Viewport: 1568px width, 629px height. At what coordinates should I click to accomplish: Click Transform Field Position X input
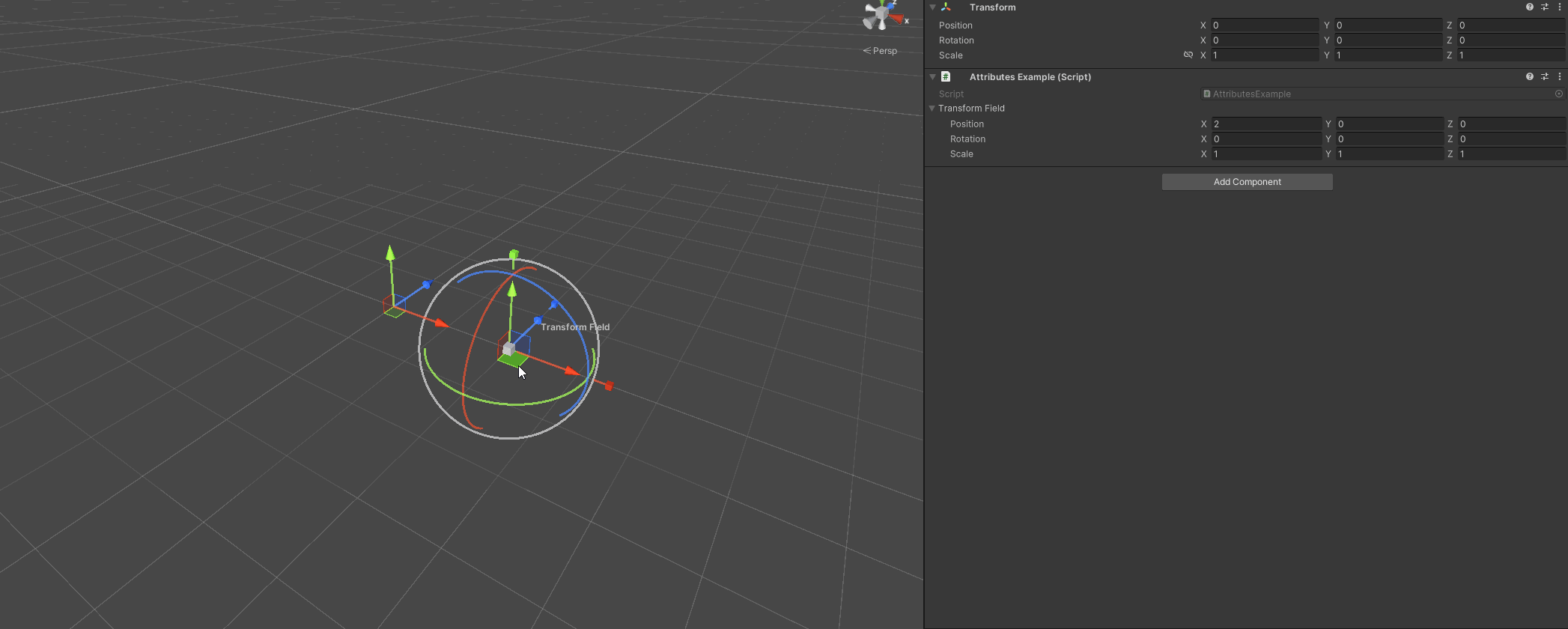[1267, 124]
